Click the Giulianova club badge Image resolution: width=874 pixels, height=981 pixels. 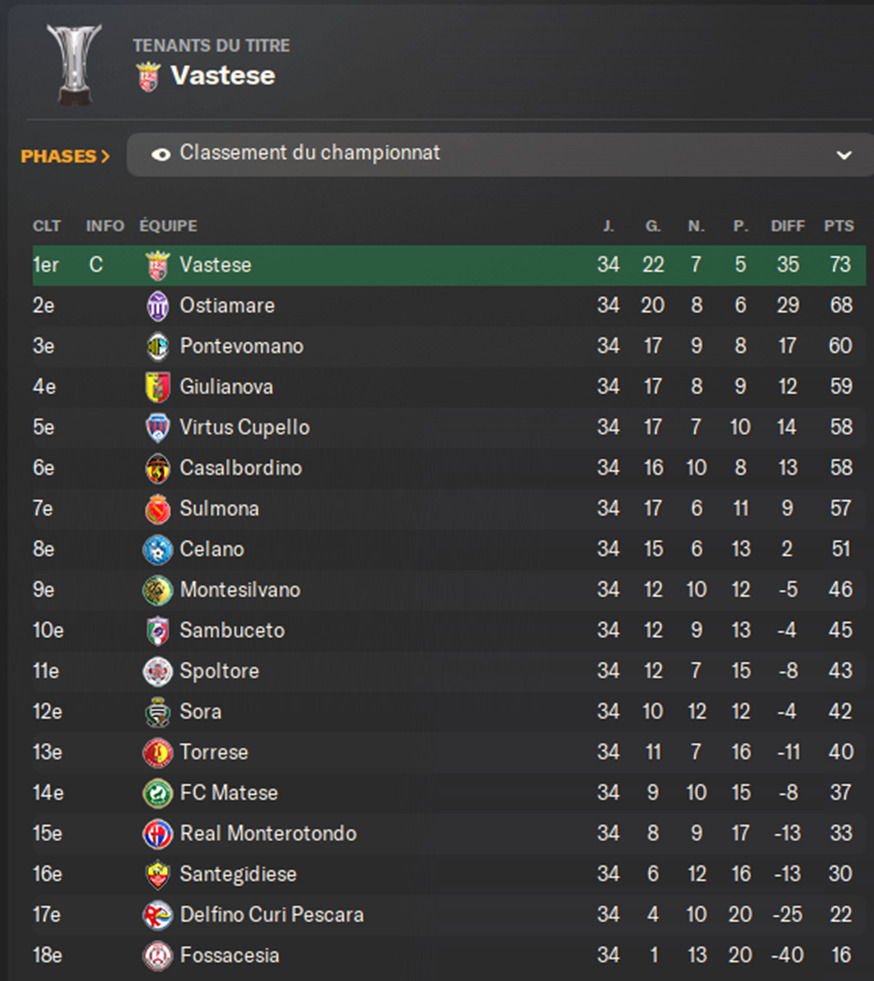coord(158,387)
